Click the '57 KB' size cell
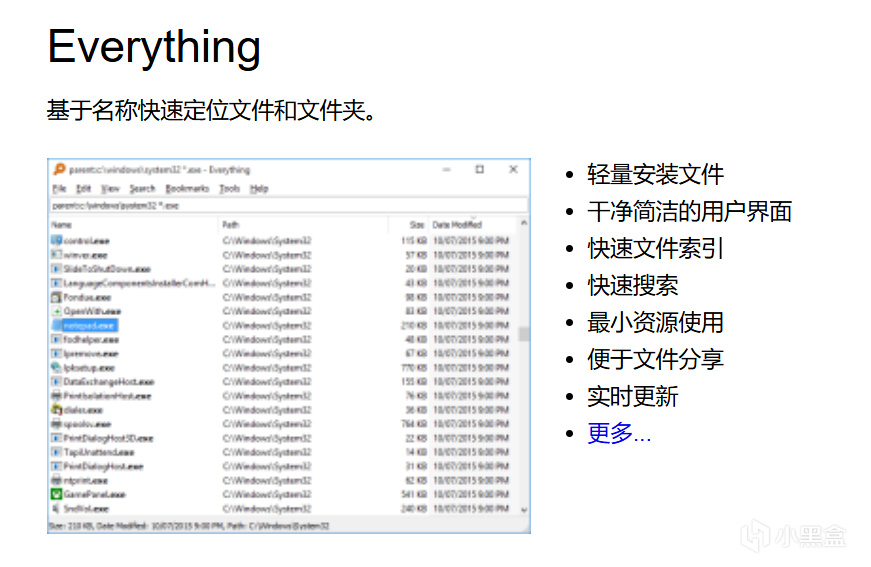This screenshot has height=567, width=871. pyautogui.click(x=415, y=255)
